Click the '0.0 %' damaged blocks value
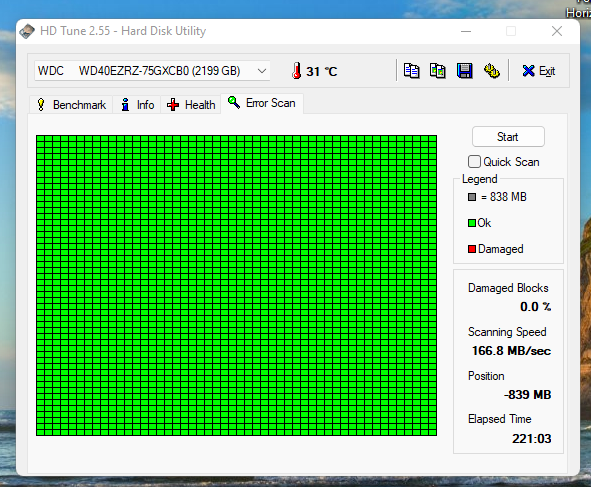The height and width of the screenshot is (487, 591). [x=536, y=306]
